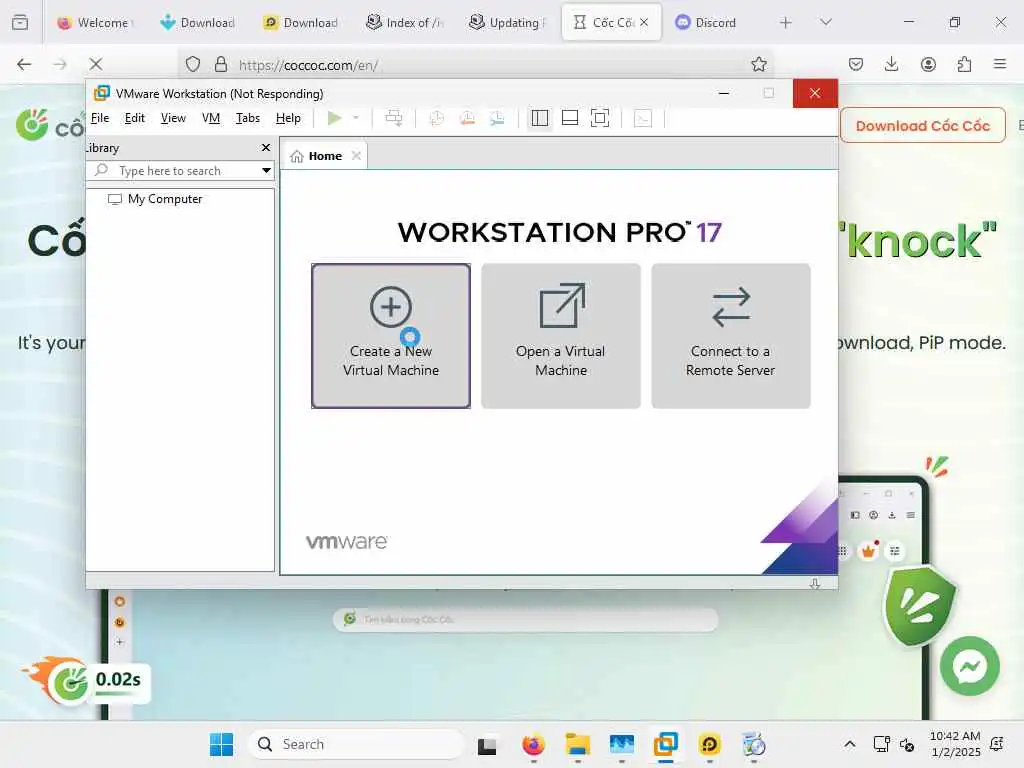Close the Library panel
This screenshot has width=1024, height=768.
[x=266, y=148]
